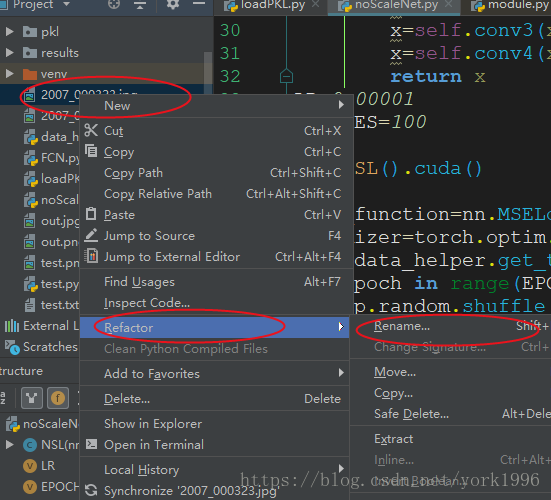Choose Jump to Source
The image size is (551, 500).
coord(216,236)
